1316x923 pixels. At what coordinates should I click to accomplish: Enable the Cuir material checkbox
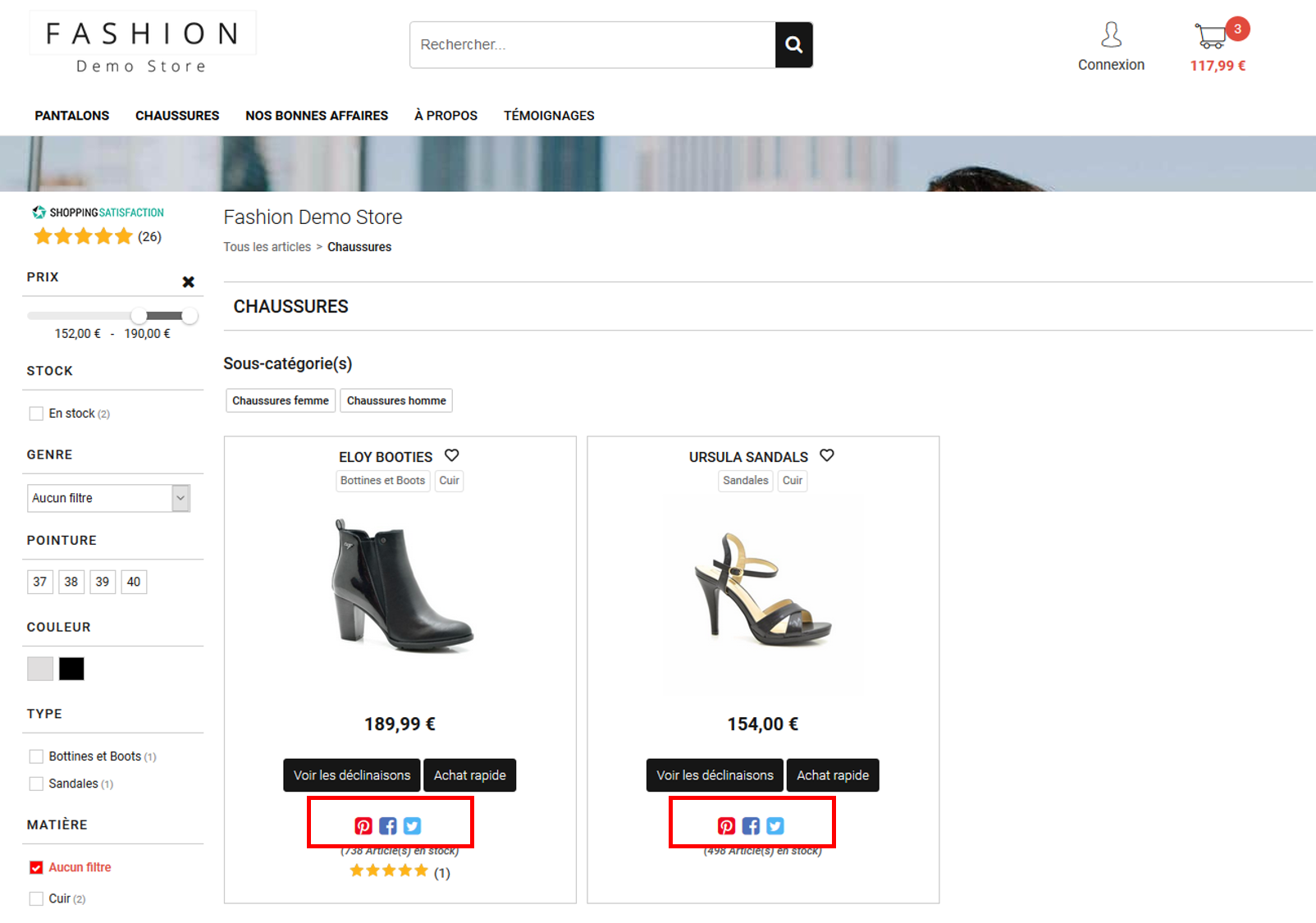(36, 898)
